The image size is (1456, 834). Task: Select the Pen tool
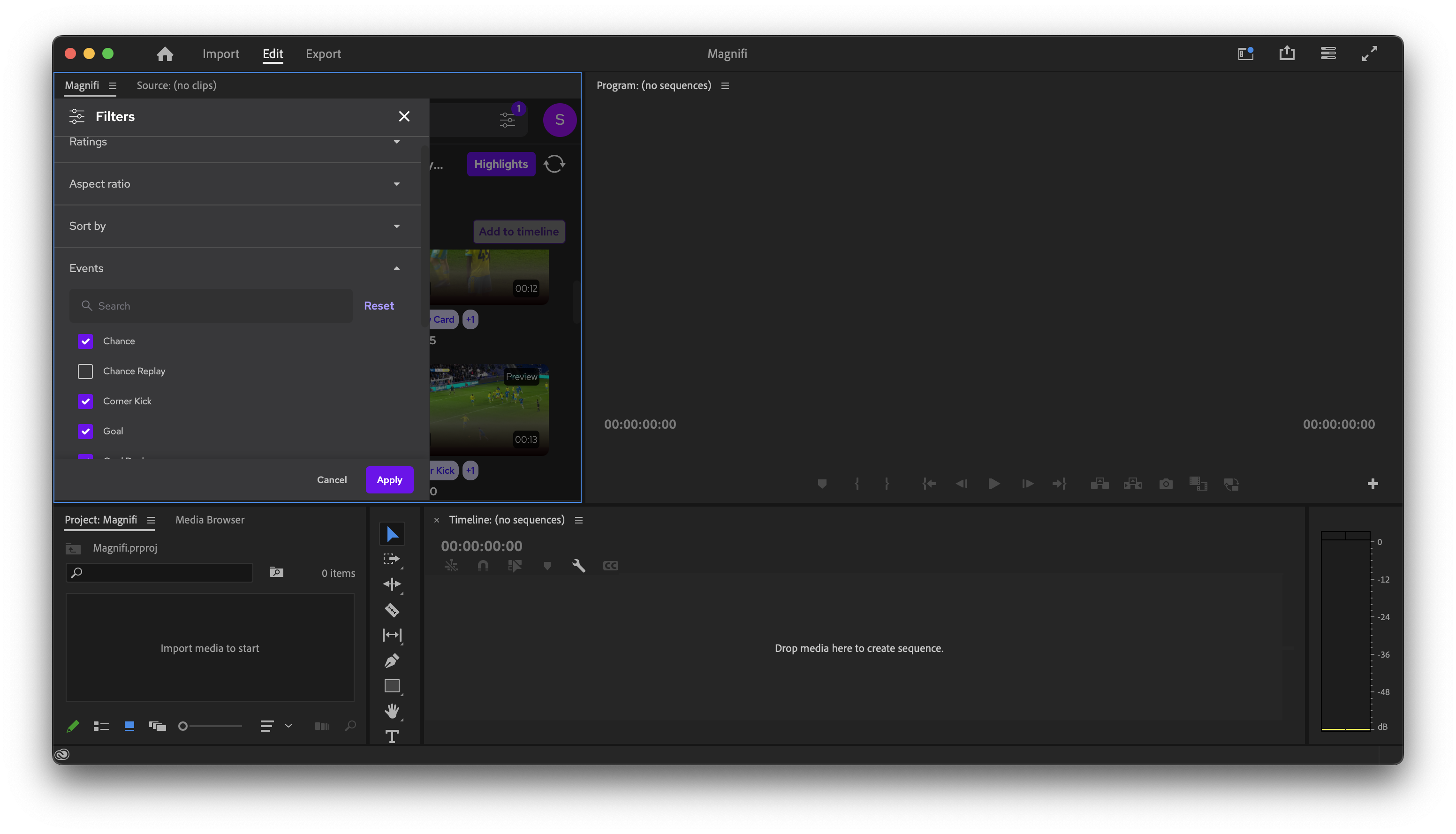[392, 660]
